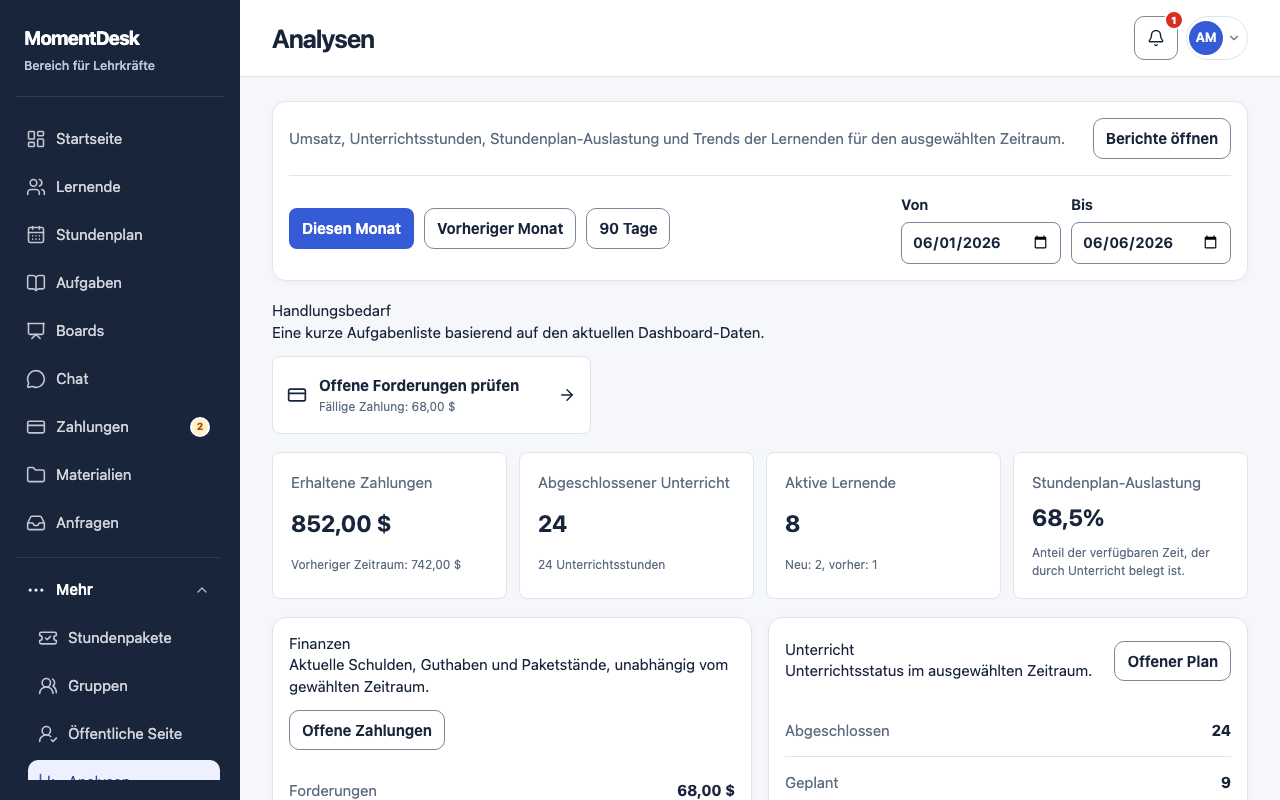
Task: Click the Stundenplan calendar icon
Action: click(x=36, y=235)
